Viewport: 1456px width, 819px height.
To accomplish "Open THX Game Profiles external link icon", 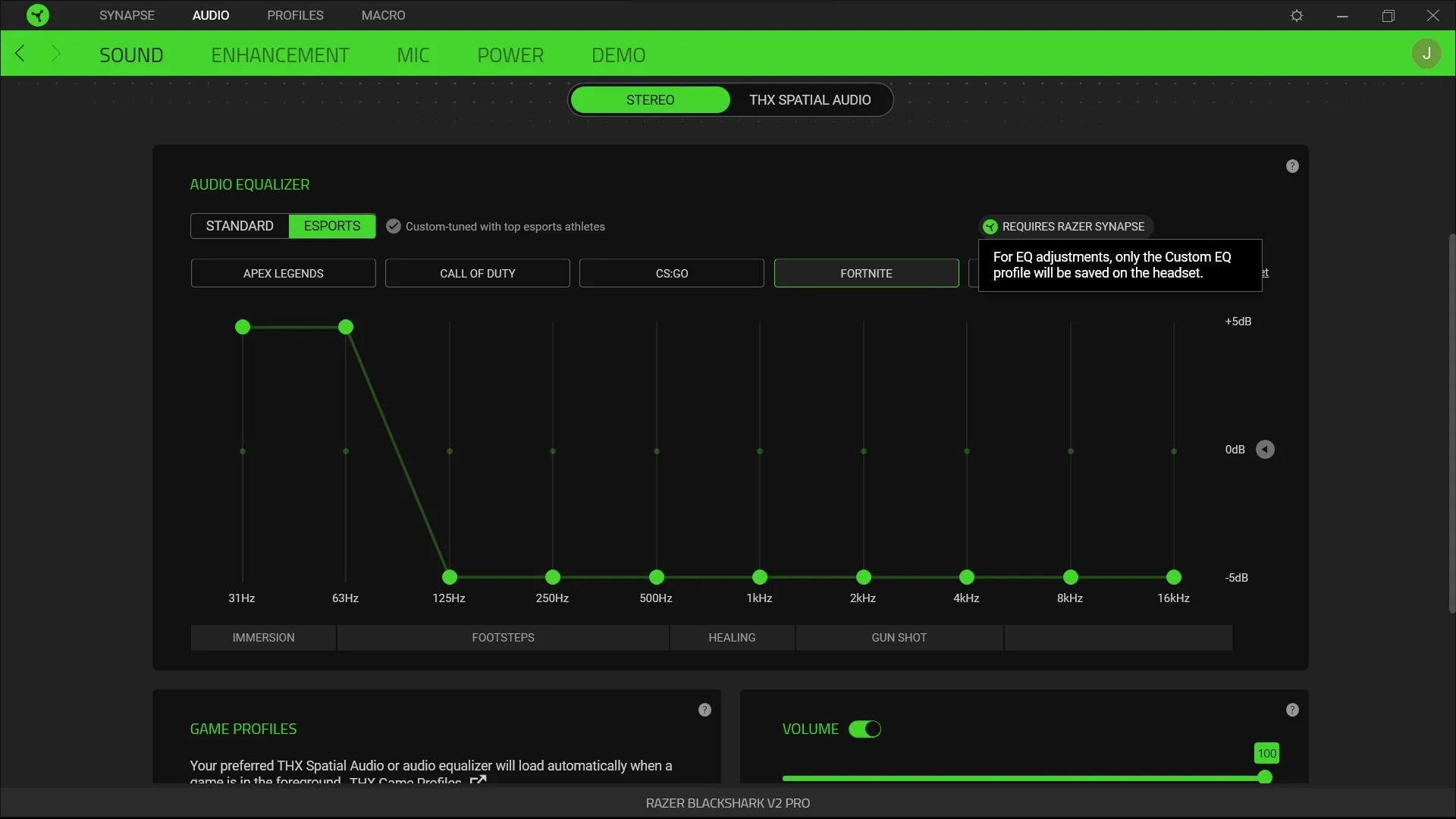I will (x=478, y=780).
